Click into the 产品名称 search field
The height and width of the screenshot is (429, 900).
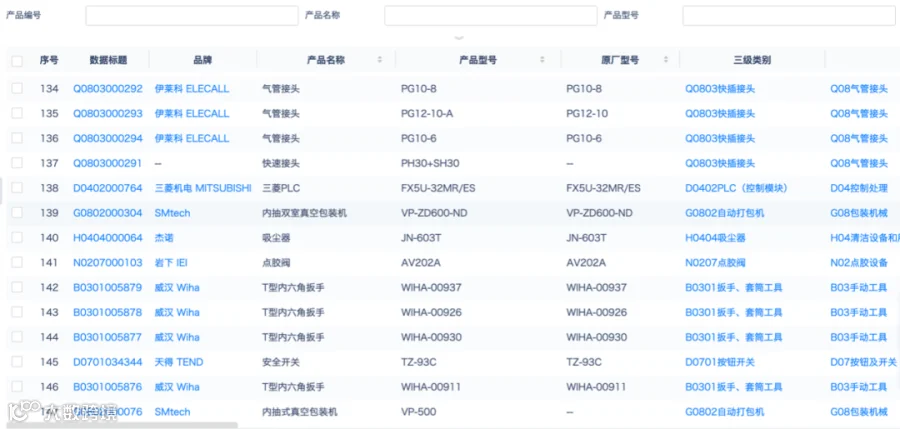[x=491, y=16]
